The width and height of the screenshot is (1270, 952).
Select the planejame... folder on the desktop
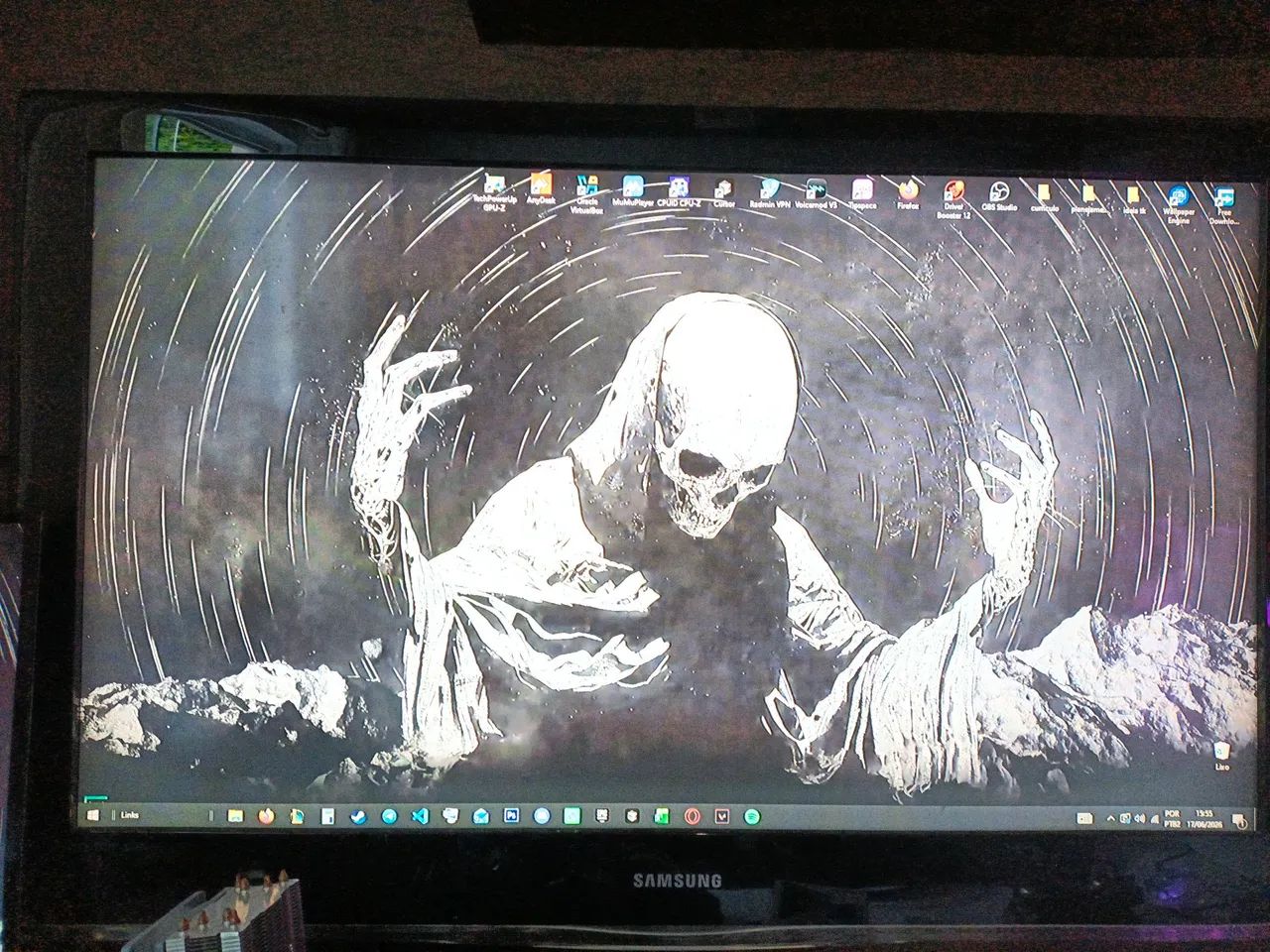point(1088,198)
